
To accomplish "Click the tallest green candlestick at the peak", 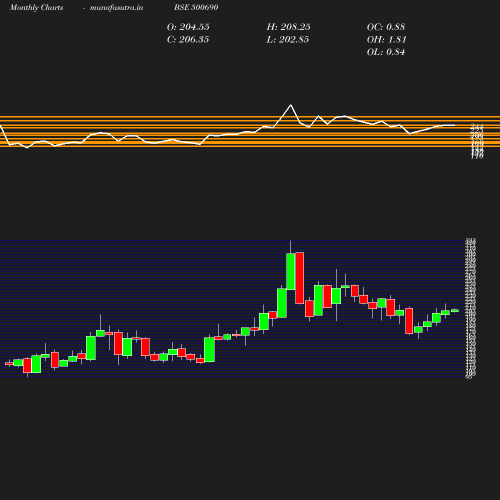I will click(291, 271).
